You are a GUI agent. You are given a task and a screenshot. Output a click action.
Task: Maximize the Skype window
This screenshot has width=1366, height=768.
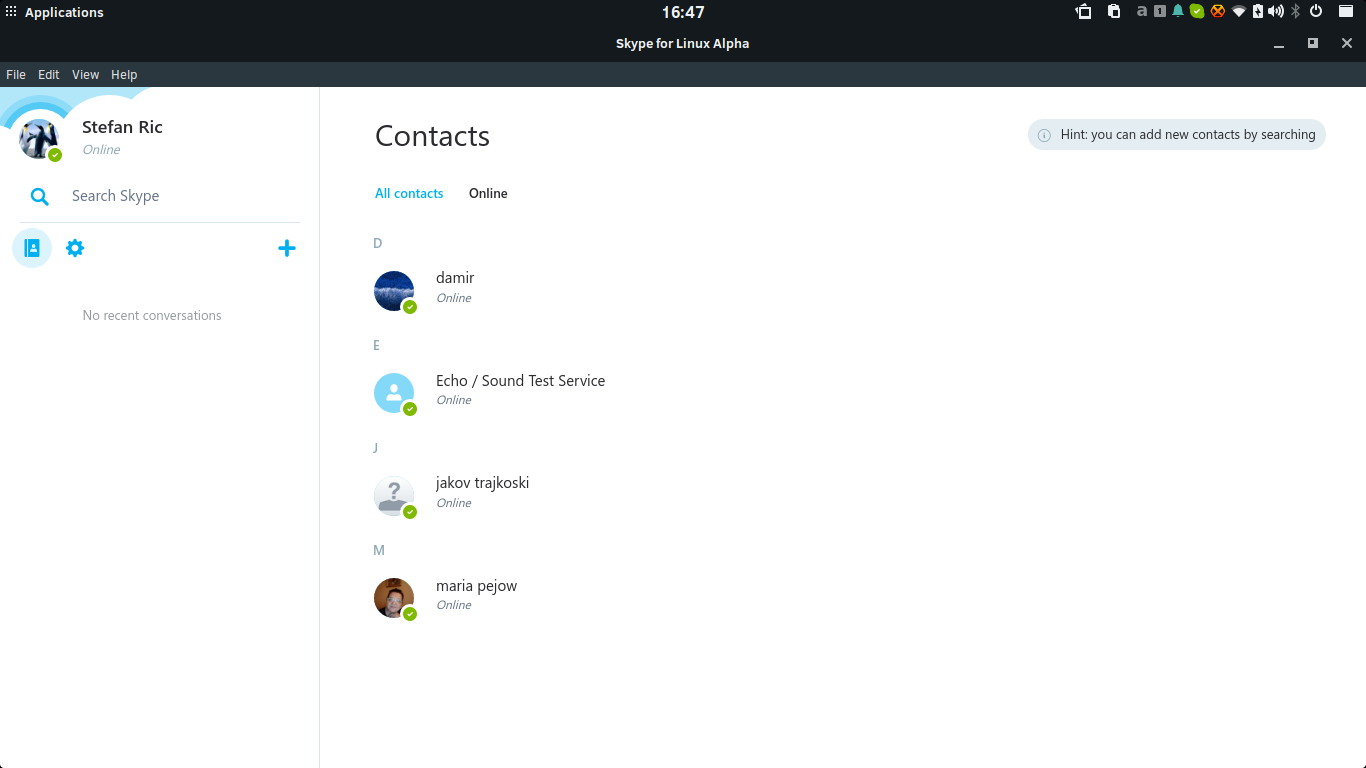1313,43
